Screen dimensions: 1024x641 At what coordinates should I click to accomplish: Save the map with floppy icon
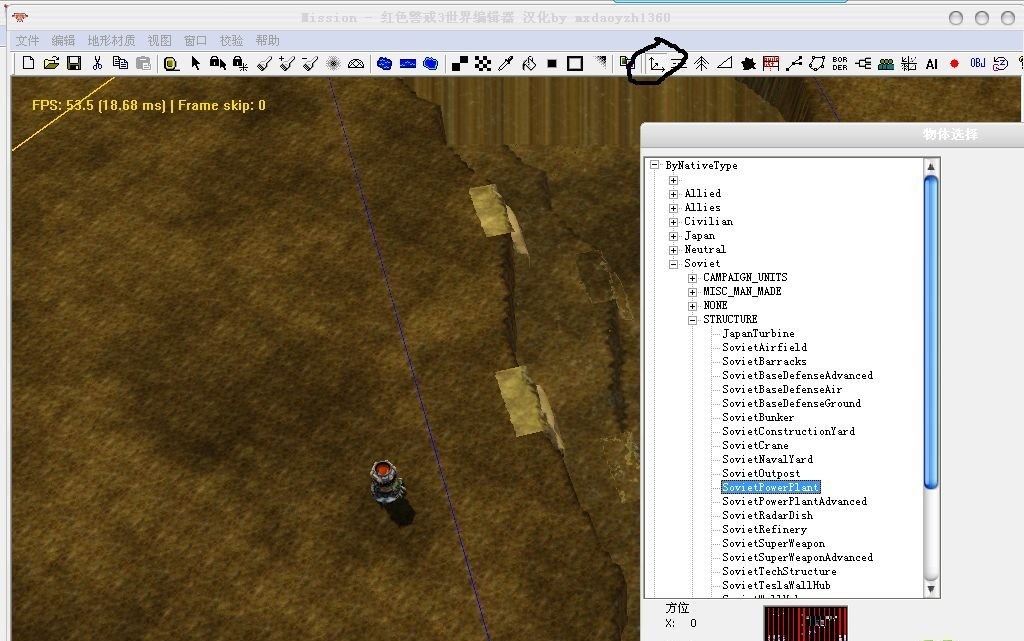74,63
